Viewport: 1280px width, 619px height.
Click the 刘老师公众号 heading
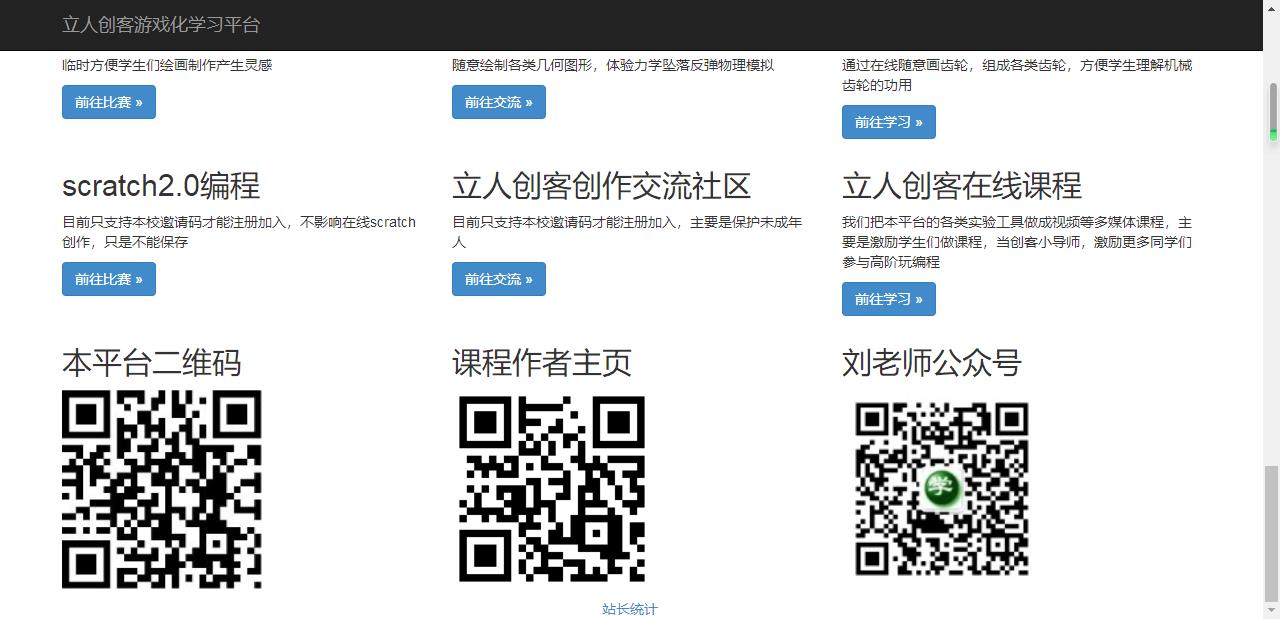pyautogui.click(x=932, y=363)
